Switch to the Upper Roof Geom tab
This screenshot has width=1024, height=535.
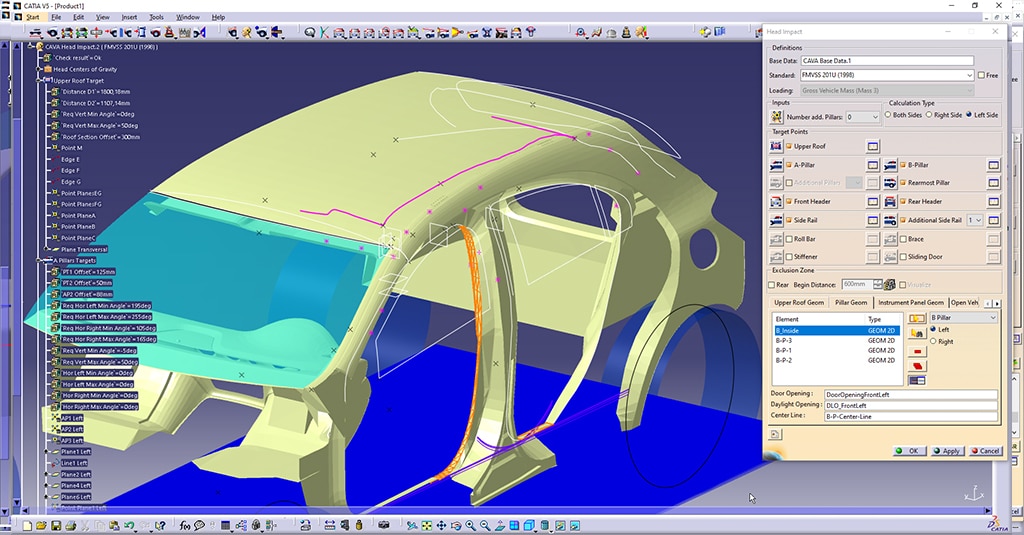[x=799, y=302]
